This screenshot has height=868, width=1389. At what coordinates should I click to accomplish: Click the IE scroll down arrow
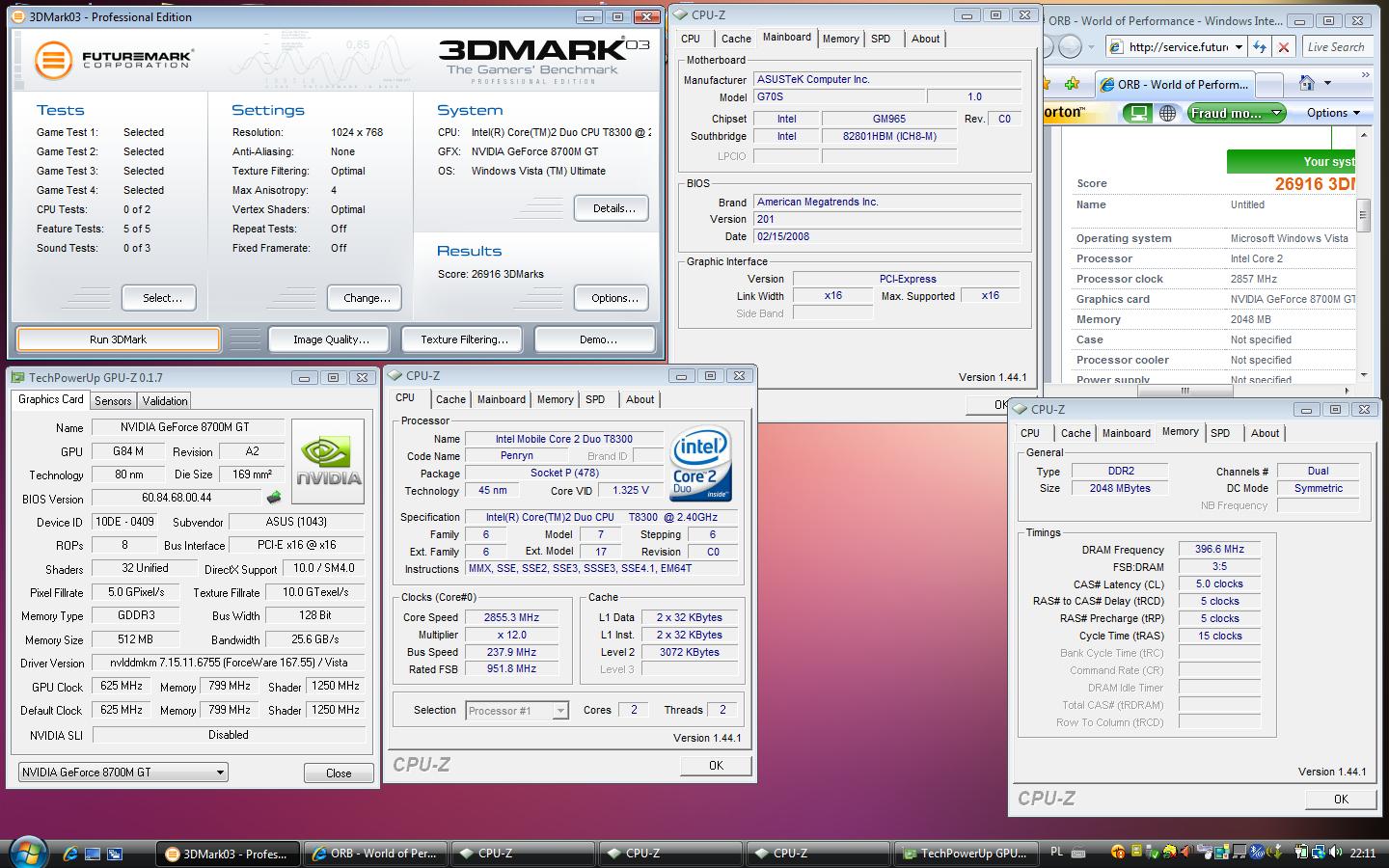click(x=1363, y=375)
